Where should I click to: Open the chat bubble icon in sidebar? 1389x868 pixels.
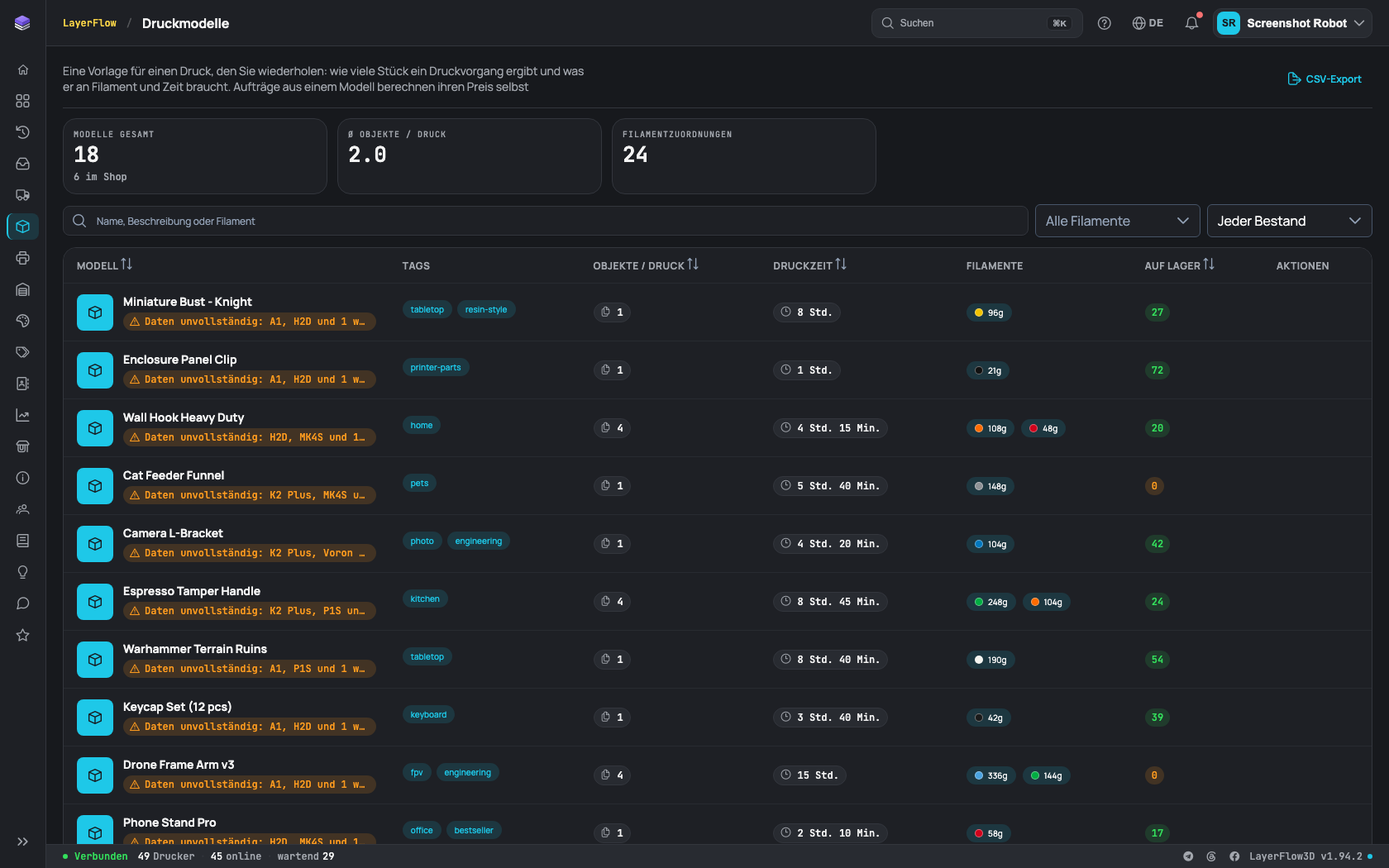pos(22,603)
